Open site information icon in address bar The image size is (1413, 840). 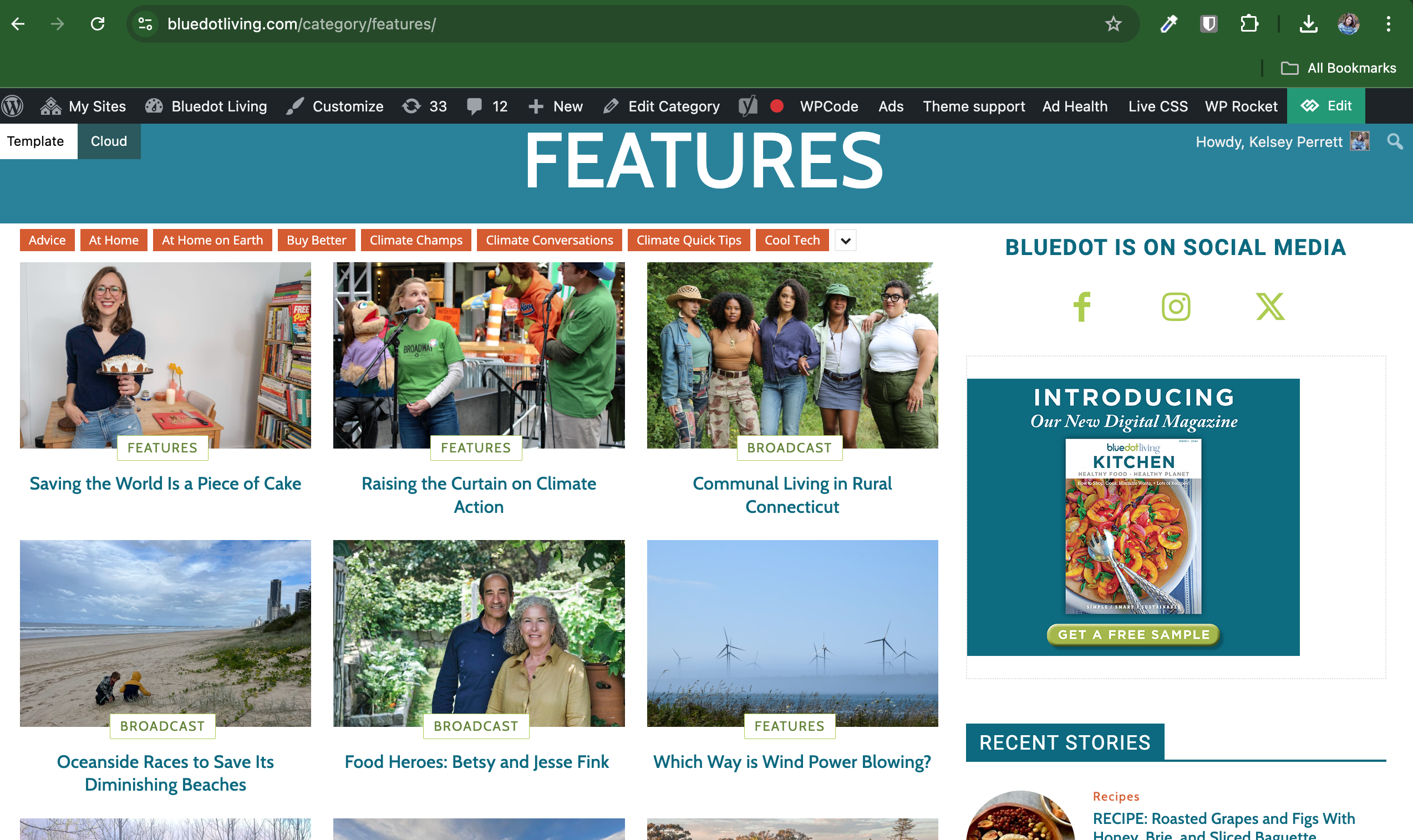[x=145, y=24]
